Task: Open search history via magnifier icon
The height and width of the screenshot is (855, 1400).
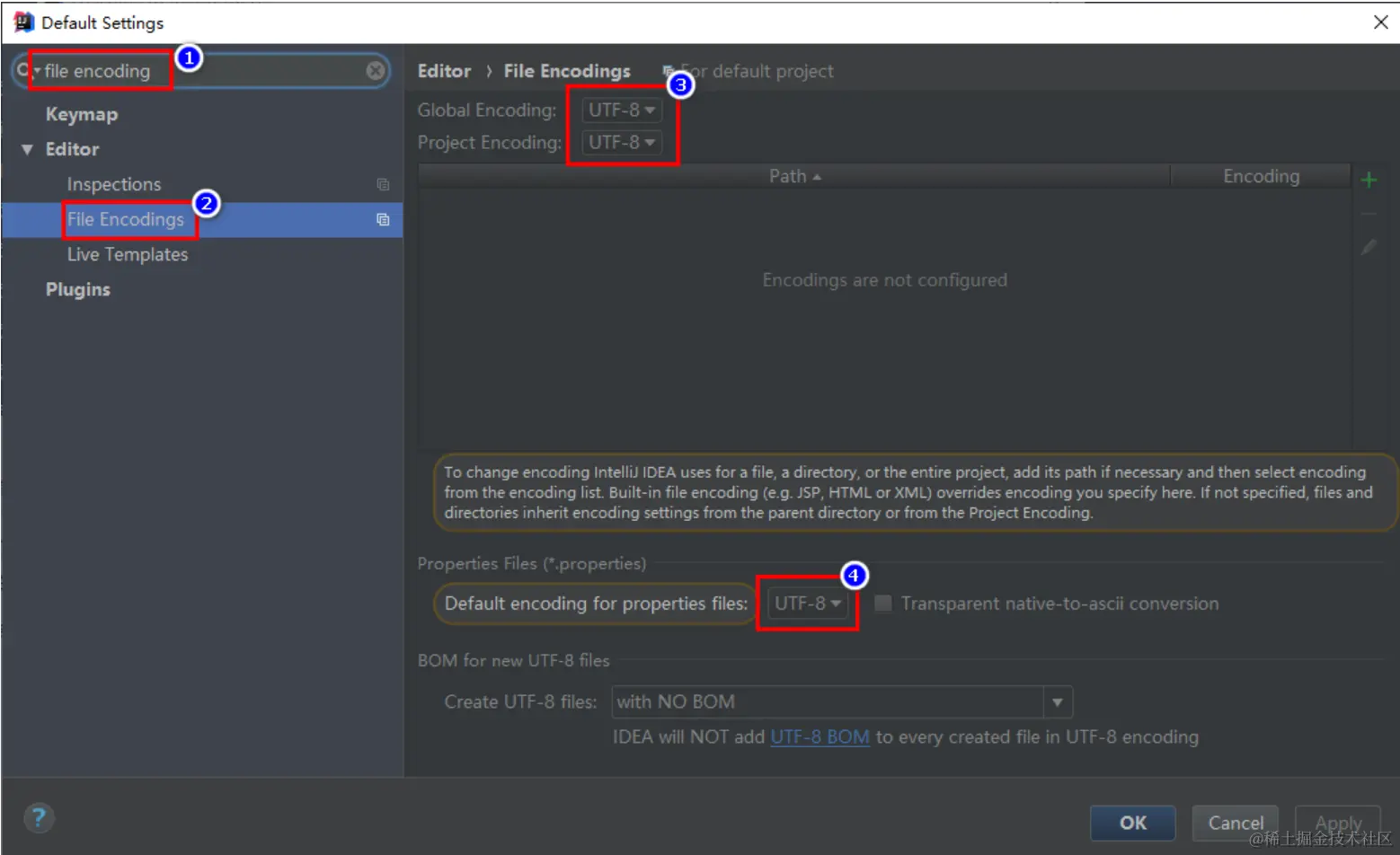Action: 25,70
